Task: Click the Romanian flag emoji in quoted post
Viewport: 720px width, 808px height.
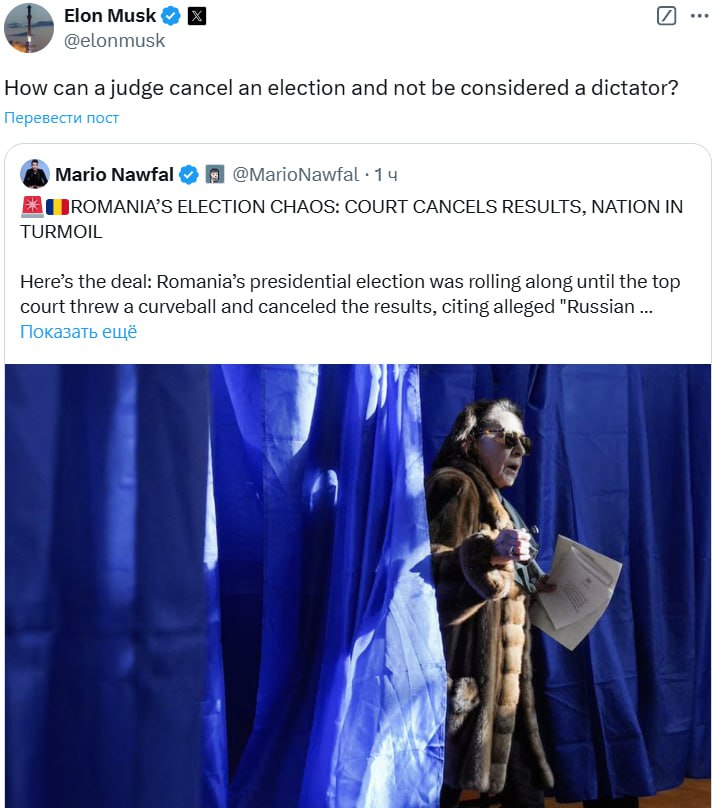Action: click(x=57, y=207)
